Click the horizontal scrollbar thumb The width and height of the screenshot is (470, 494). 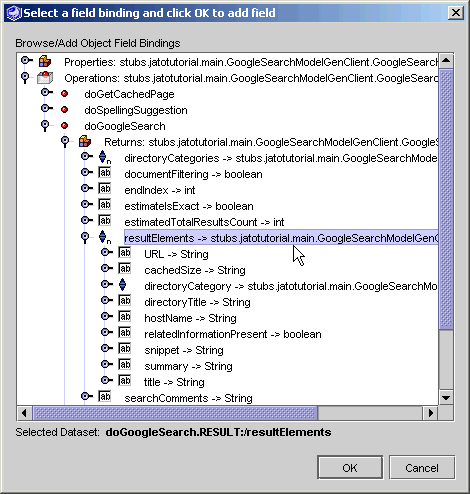[x=175, y=413]
